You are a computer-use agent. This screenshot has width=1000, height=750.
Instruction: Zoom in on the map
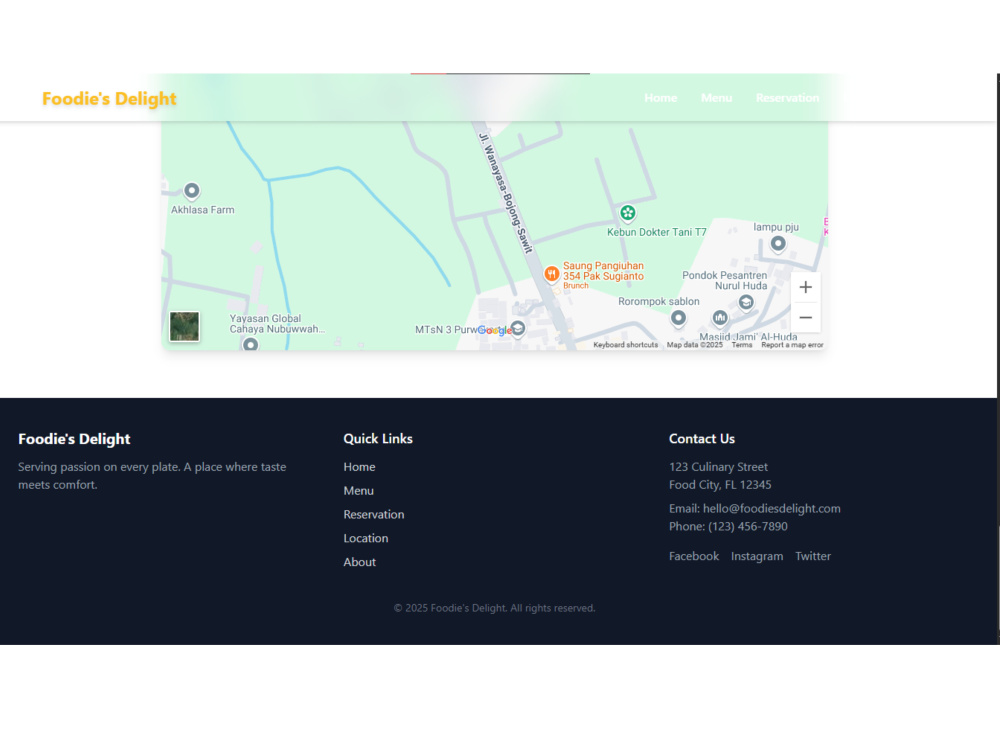pyautogui.click(x=805, y=287)
